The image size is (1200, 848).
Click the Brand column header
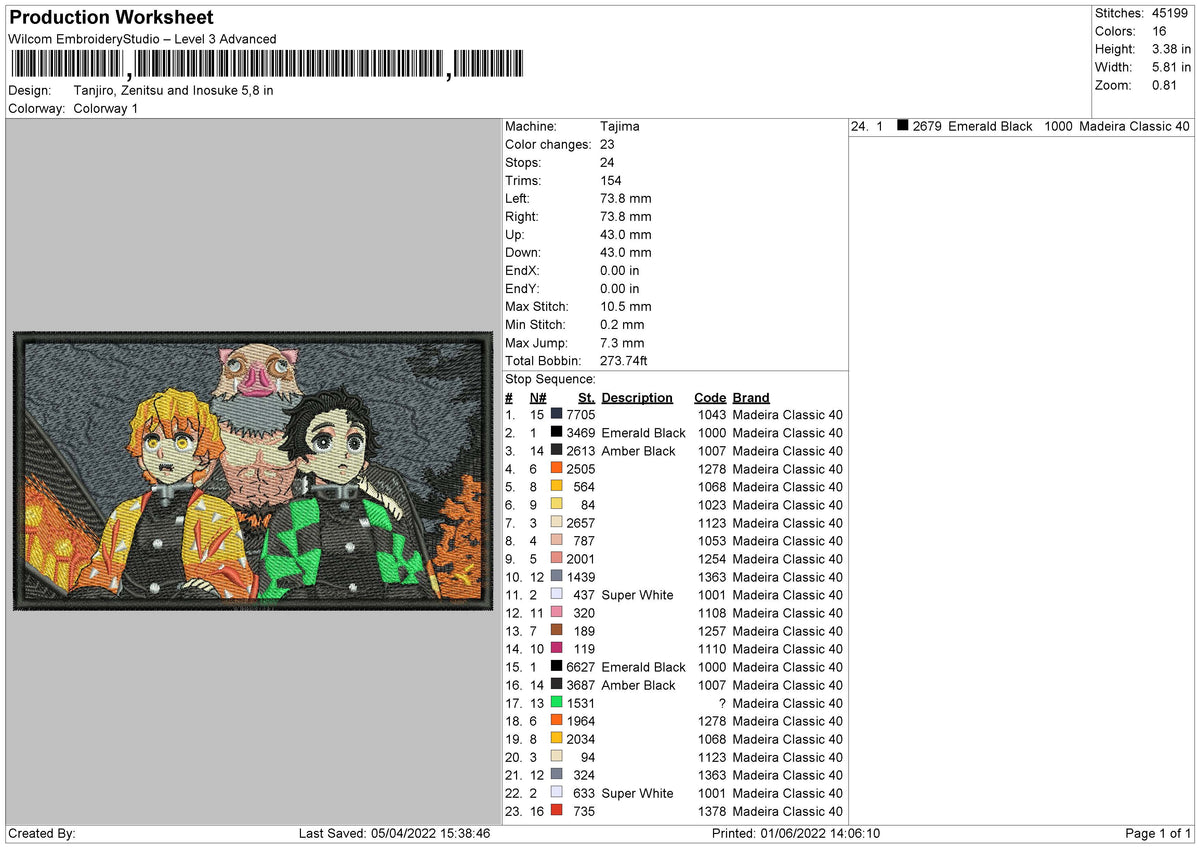pyautogui.click(x=751, y=397)
